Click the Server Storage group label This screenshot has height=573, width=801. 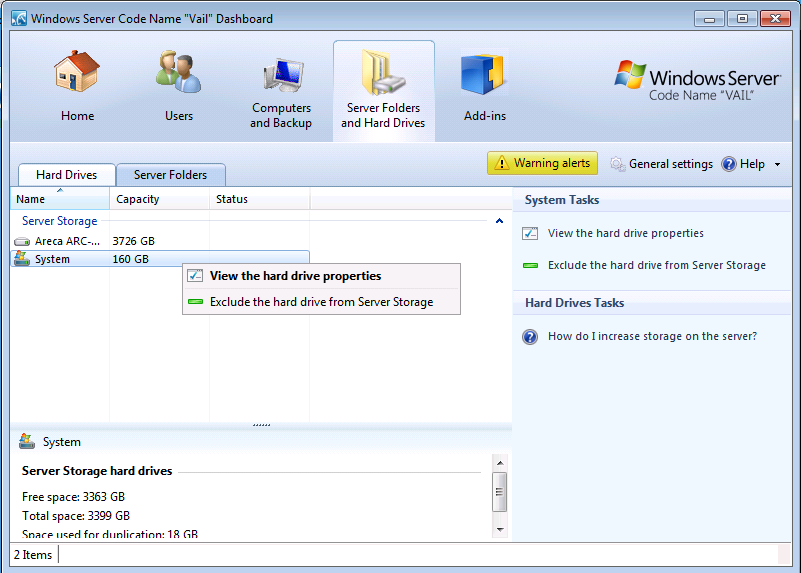pyautogui.click(x=59, y=221)
